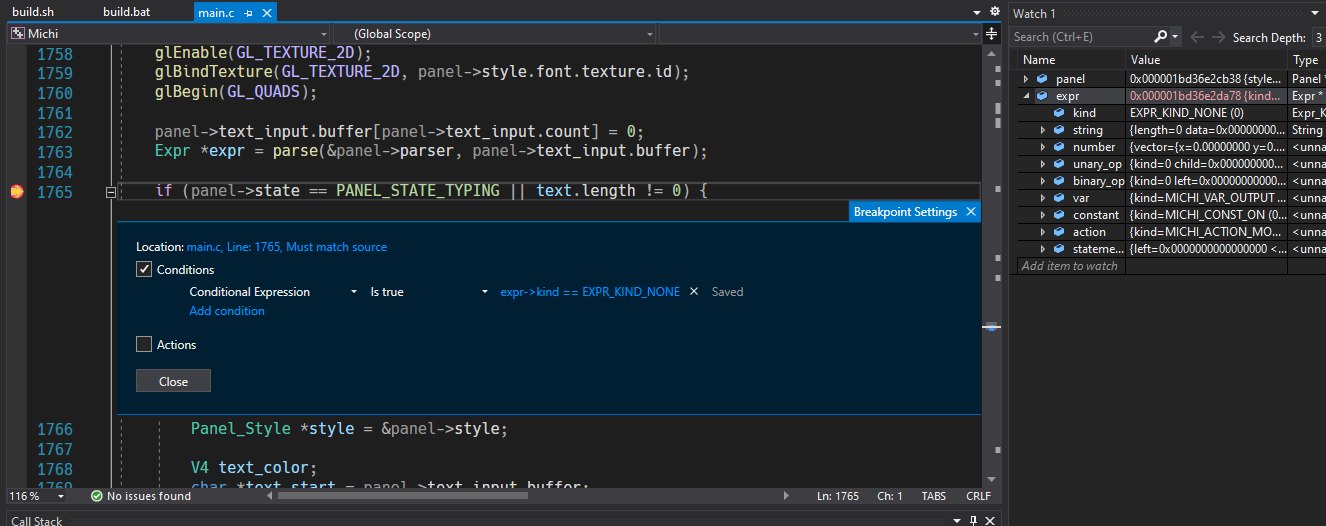Screen dimensions: 1326x526
Task: Click the Watch search magnifier icon
Action: (x=1160, y=37)
